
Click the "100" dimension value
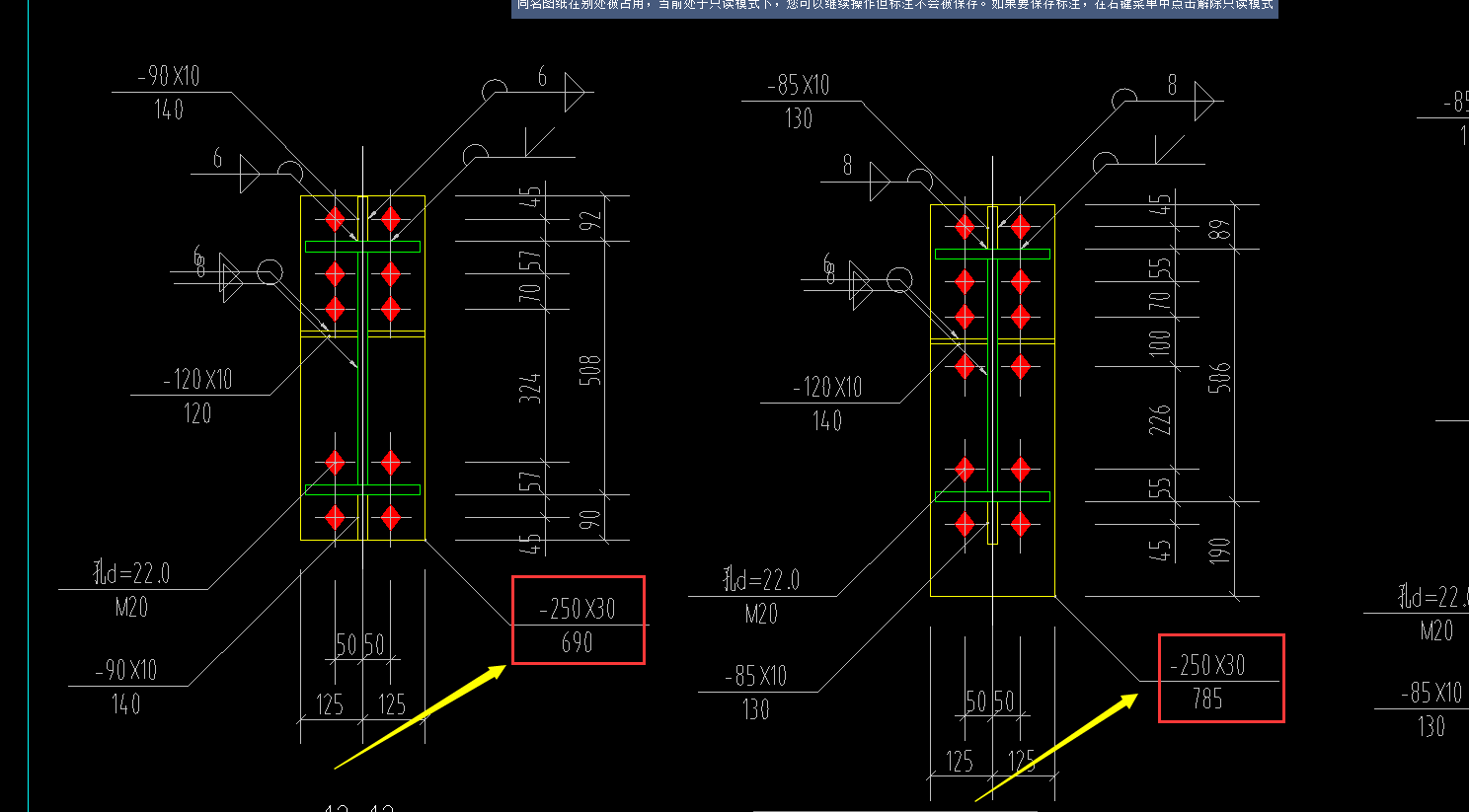tap(1160, 342)
